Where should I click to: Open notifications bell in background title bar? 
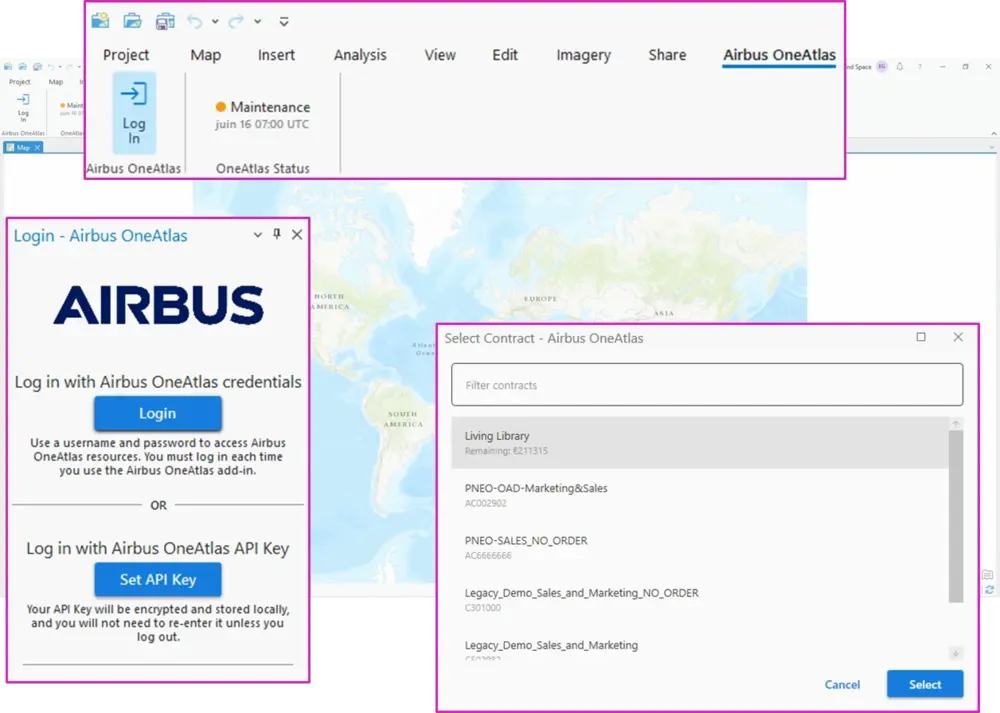(x=900, y=66)
